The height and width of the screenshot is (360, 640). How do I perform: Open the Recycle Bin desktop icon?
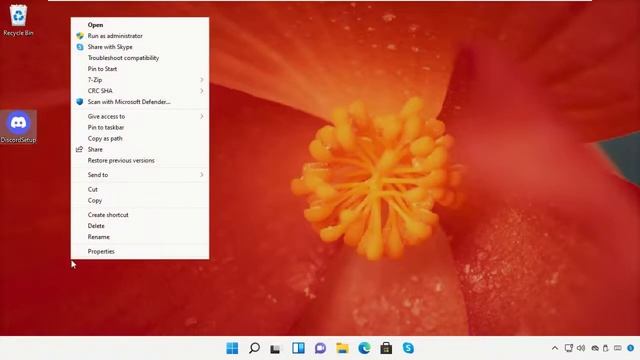(x=18, y=20)
